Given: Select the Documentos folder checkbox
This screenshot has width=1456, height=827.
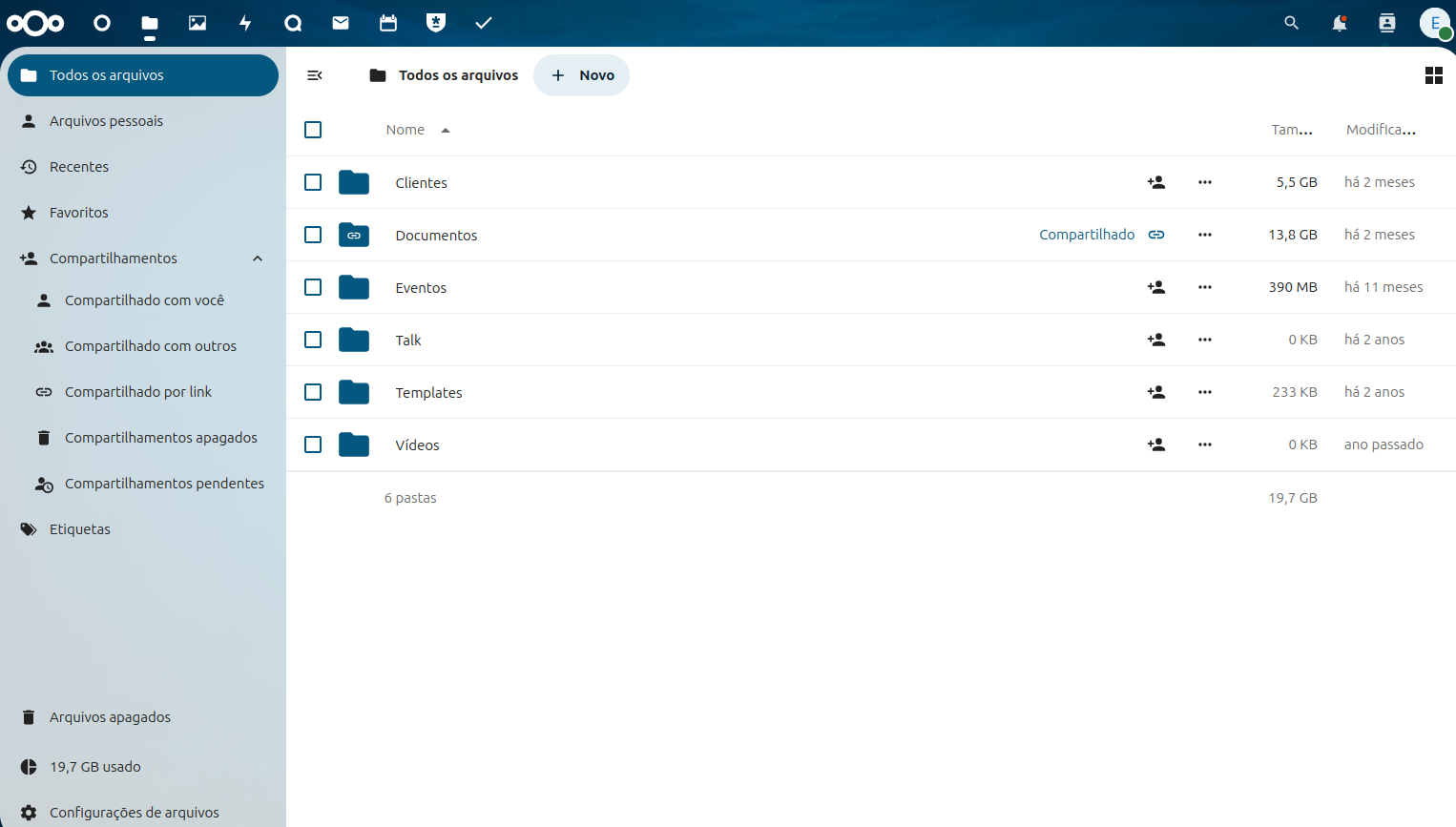Looking at the screenshot, I should pos(313,235).
